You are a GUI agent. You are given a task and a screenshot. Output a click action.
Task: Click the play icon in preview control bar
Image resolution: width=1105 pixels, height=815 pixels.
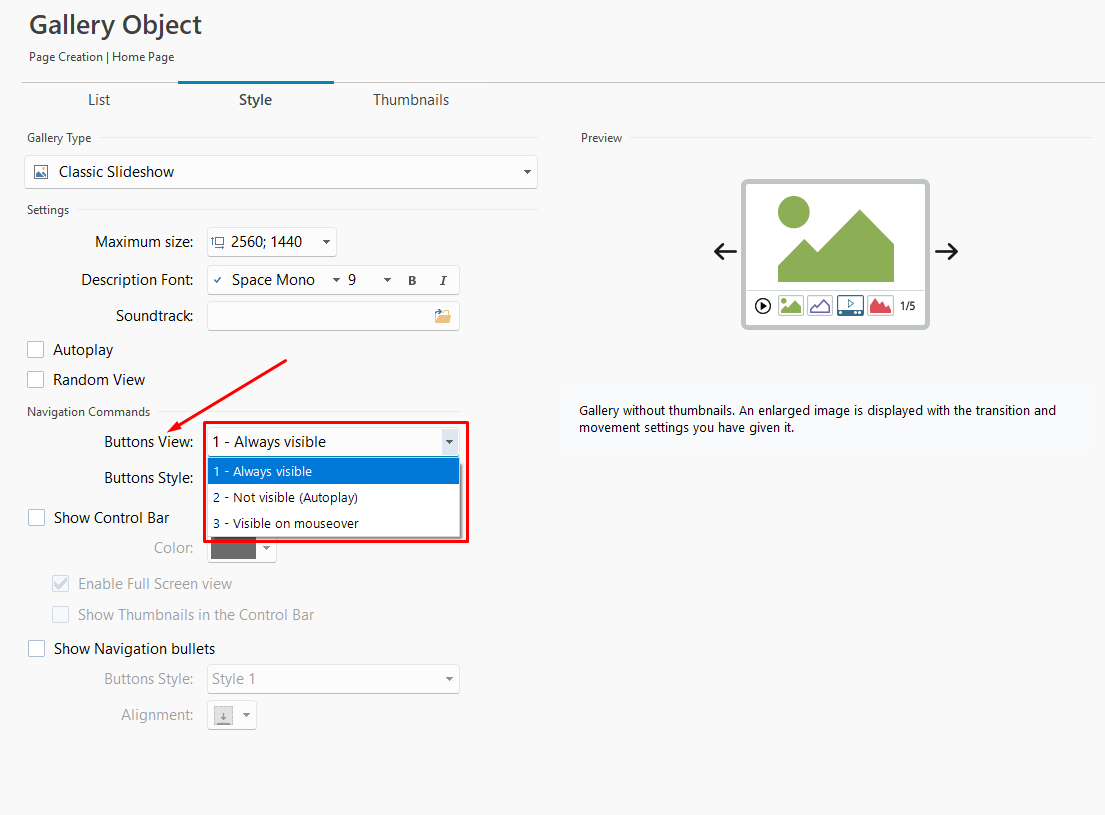coord(763,306)
